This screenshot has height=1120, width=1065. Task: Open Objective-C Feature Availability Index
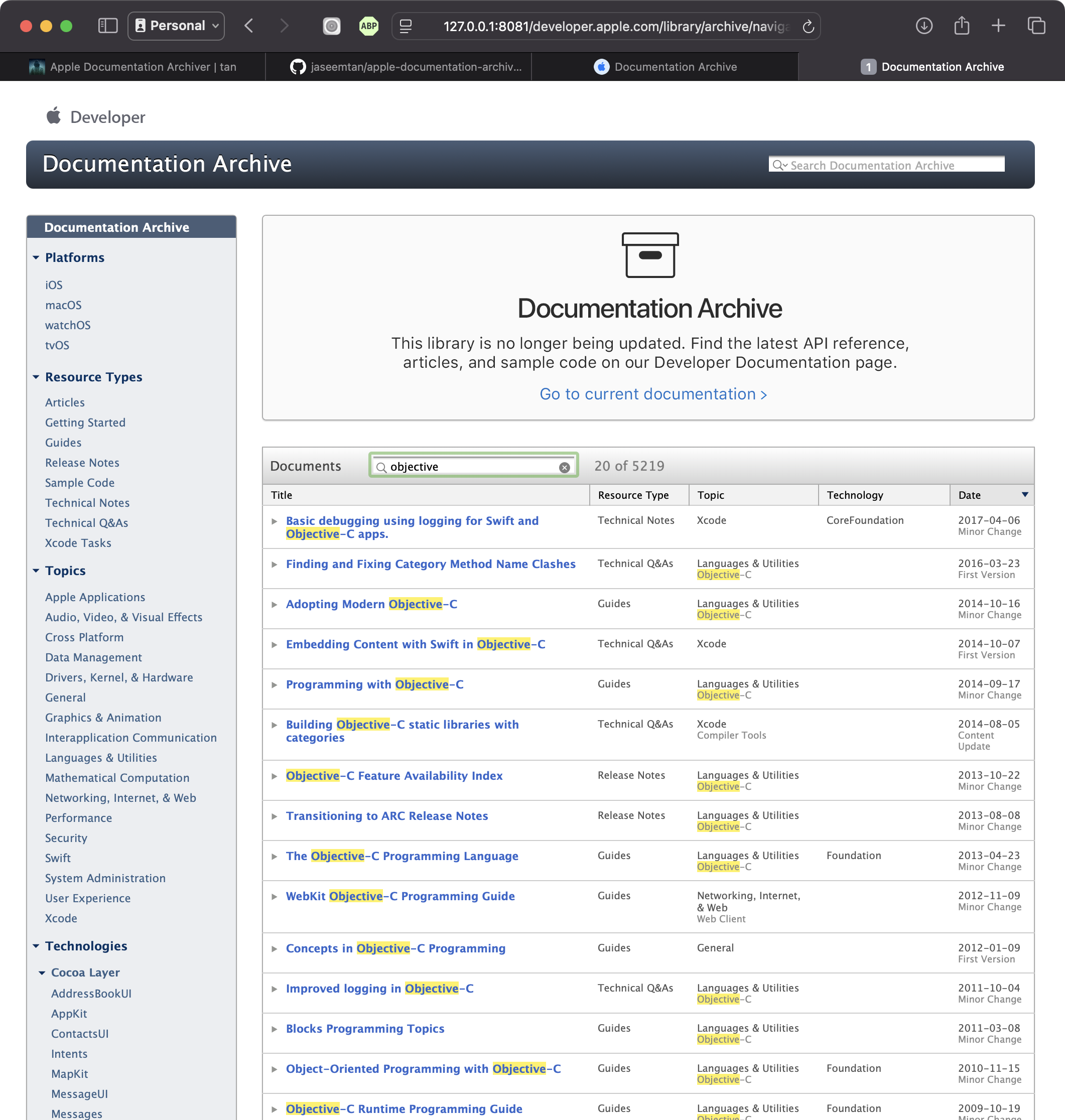point(394,776)
